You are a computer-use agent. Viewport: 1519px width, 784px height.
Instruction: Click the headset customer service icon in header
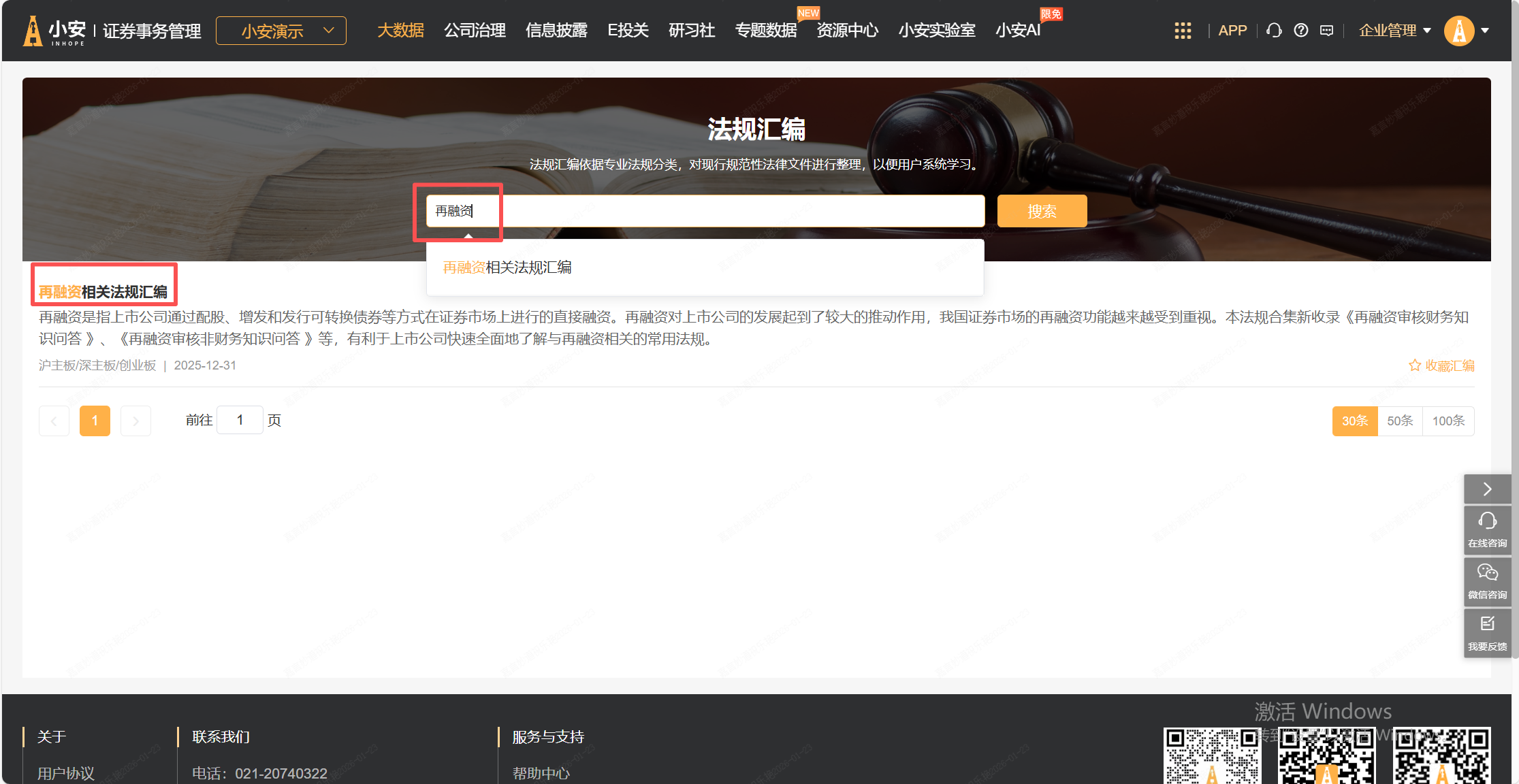tap(1274, 31)
